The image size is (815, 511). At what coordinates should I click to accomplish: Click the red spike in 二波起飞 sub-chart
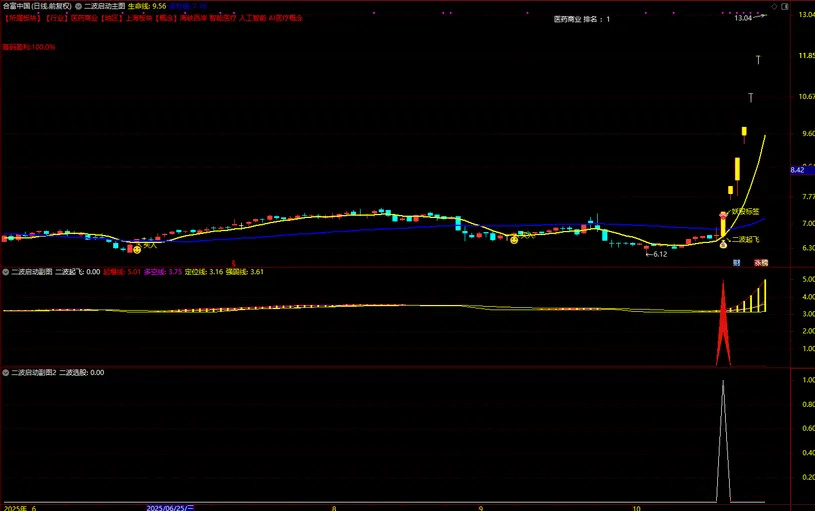[x=722, y=320]
